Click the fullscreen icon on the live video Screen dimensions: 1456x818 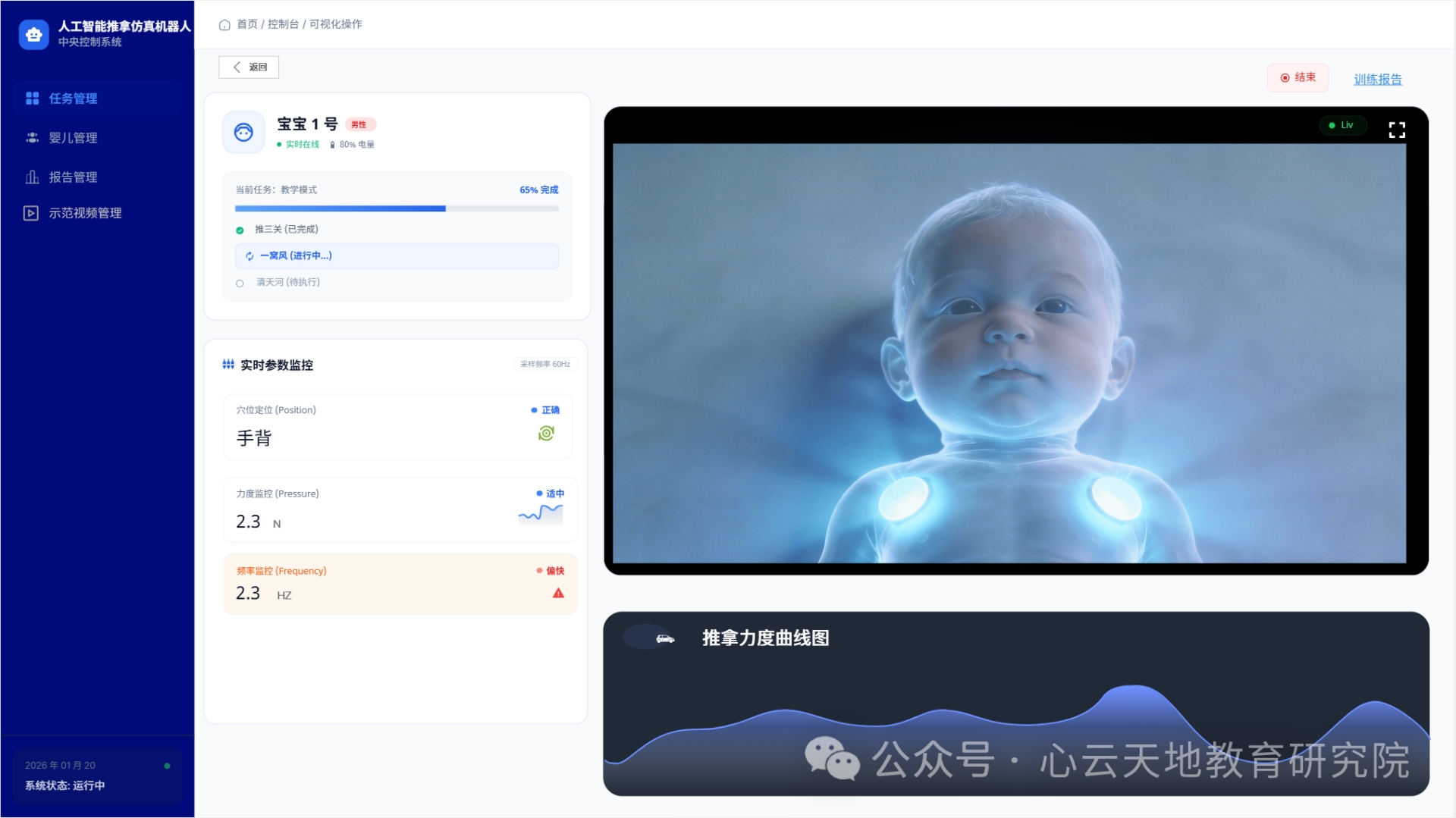pyautogui.click(x=1398, y=130)
